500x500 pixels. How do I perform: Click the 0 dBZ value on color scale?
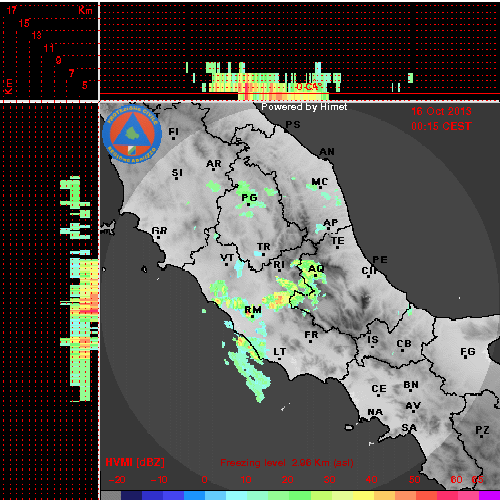click(204, 480)
